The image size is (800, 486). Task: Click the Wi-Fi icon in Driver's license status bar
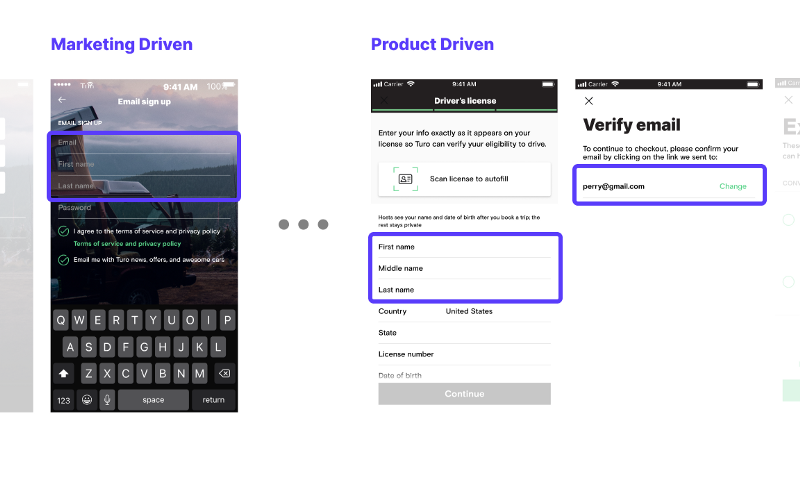point(411,84)
